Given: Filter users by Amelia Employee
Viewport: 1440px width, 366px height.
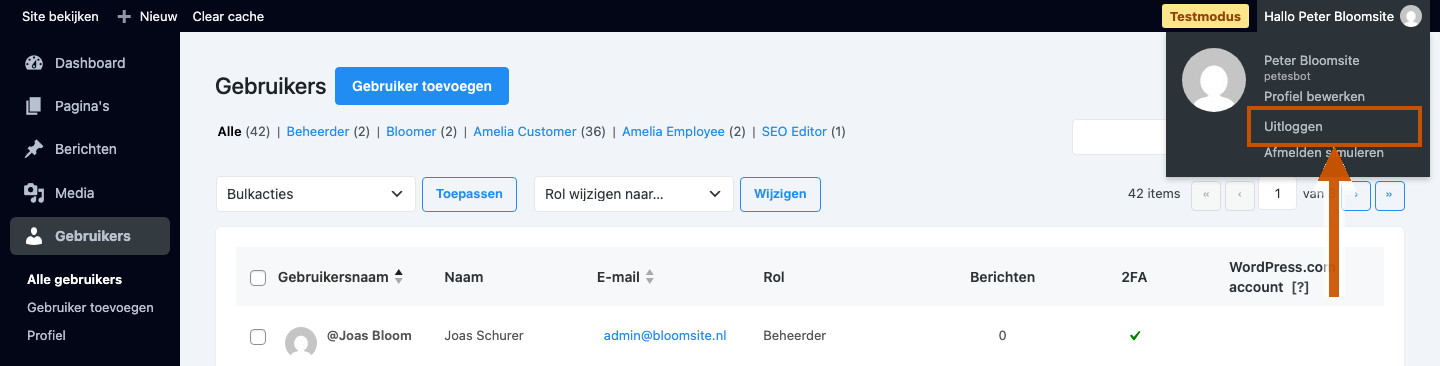Looking at the screenshot, I should [x=673, y=131].
